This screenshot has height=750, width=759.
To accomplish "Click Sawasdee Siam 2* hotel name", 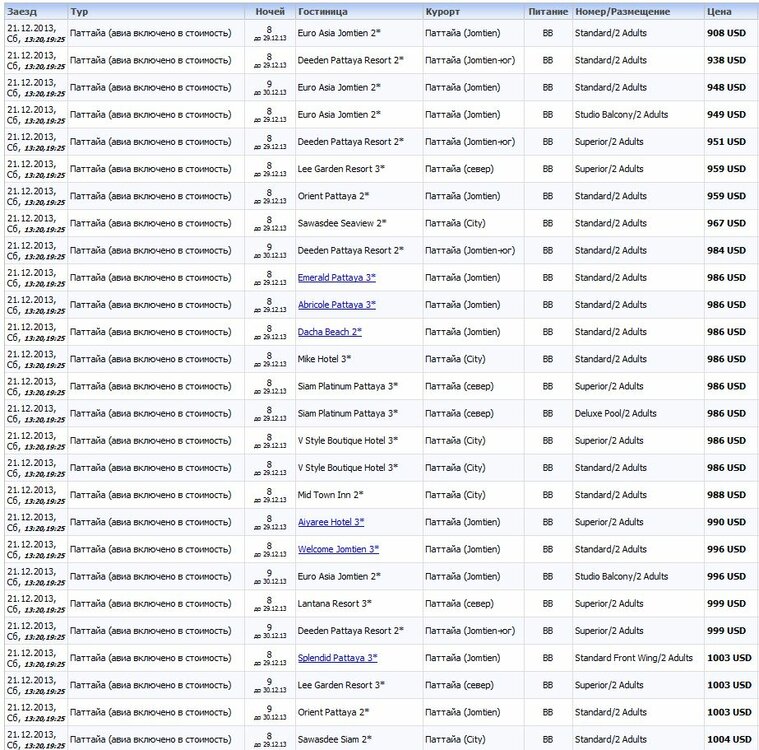I will [334, 739].
